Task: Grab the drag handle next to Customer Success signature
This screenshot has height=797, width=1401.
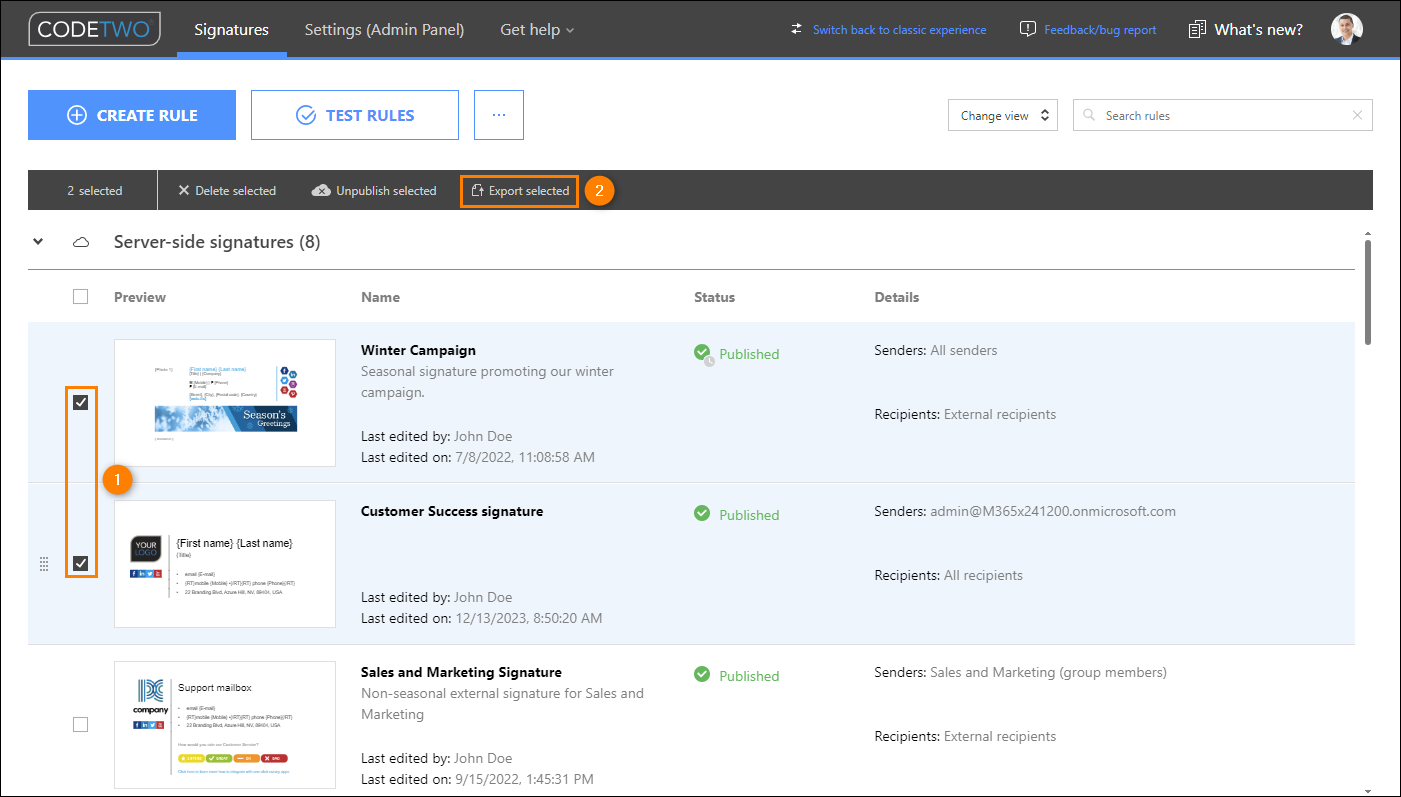Action: pos(44,564)
